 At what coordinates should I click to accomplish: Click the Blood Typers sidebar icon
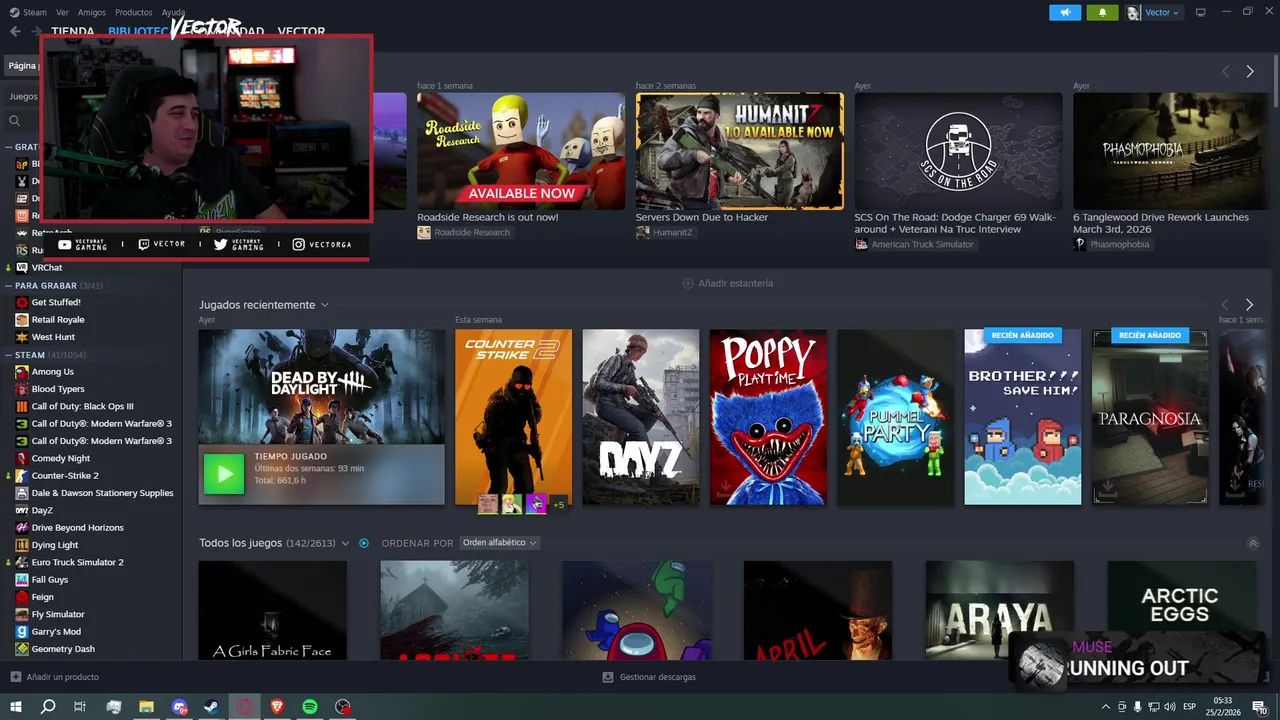22,389
